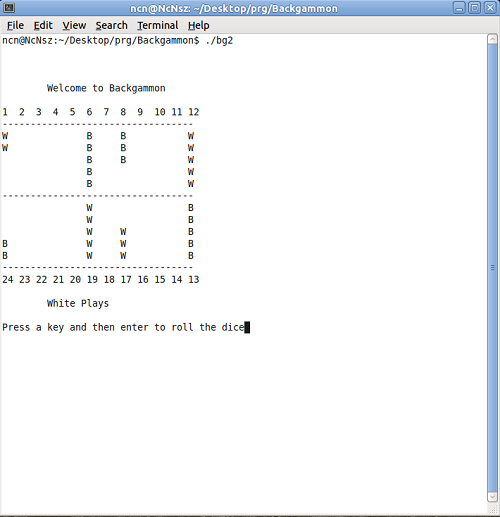Screen dimensions: 500x517
Task: Maximize the terminal window
Action: [x=475, y=8]
